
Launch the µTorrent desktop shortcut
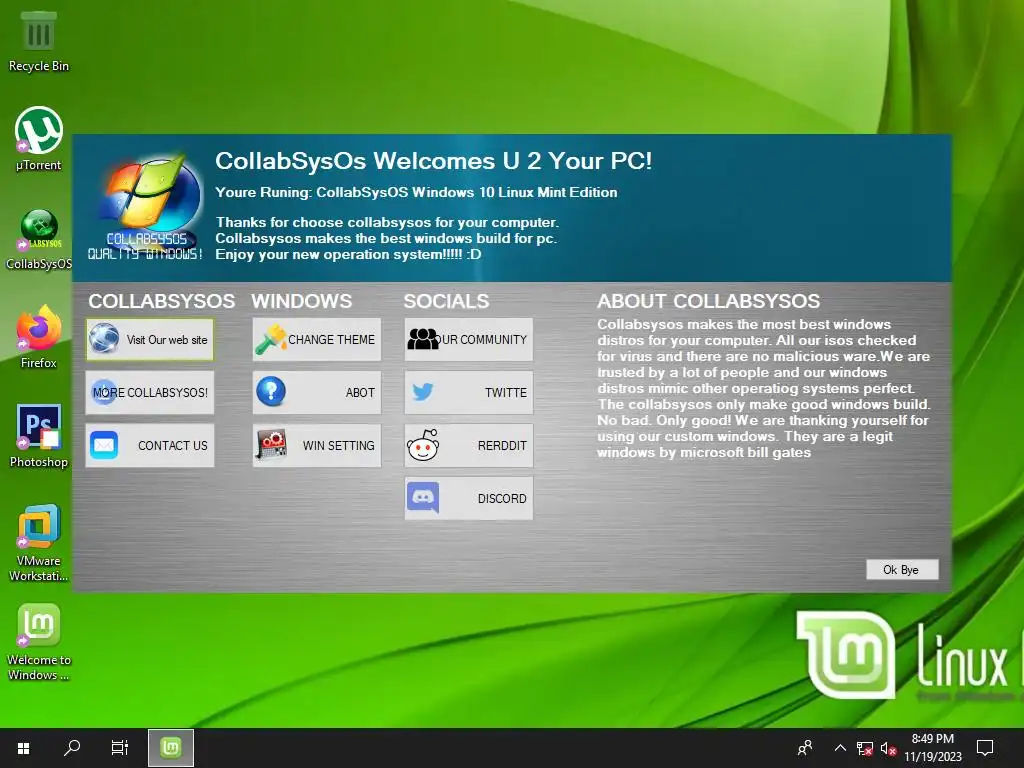pyautogui.click(x=39, y=138)
